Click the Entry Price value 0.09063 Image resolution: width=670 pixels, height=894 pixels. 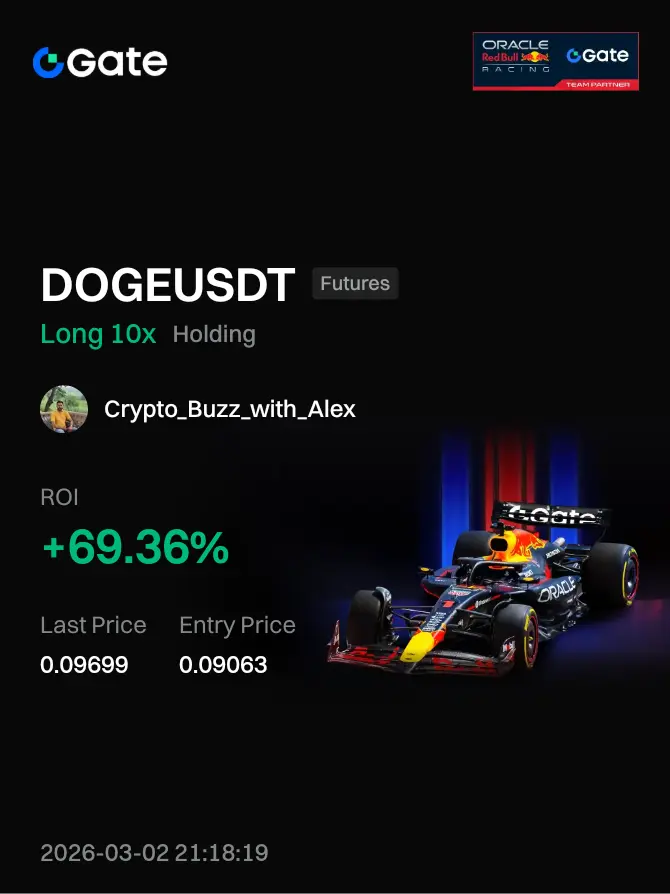click(223, 665)
